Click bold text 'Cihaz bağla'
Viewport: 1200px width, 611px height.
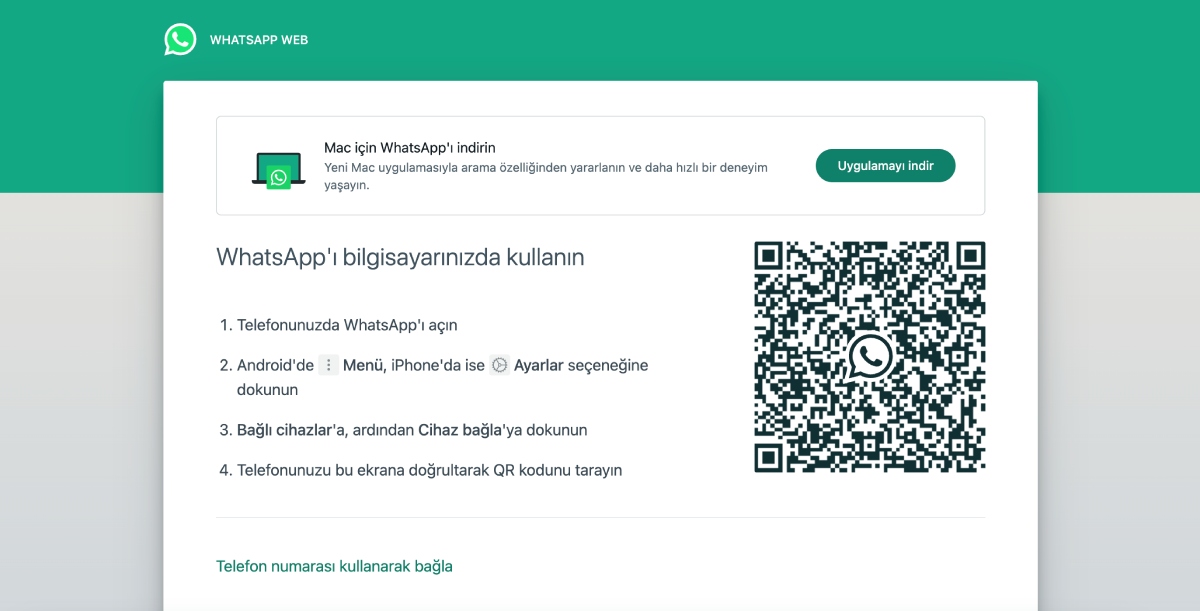click(x=459, y=430)
